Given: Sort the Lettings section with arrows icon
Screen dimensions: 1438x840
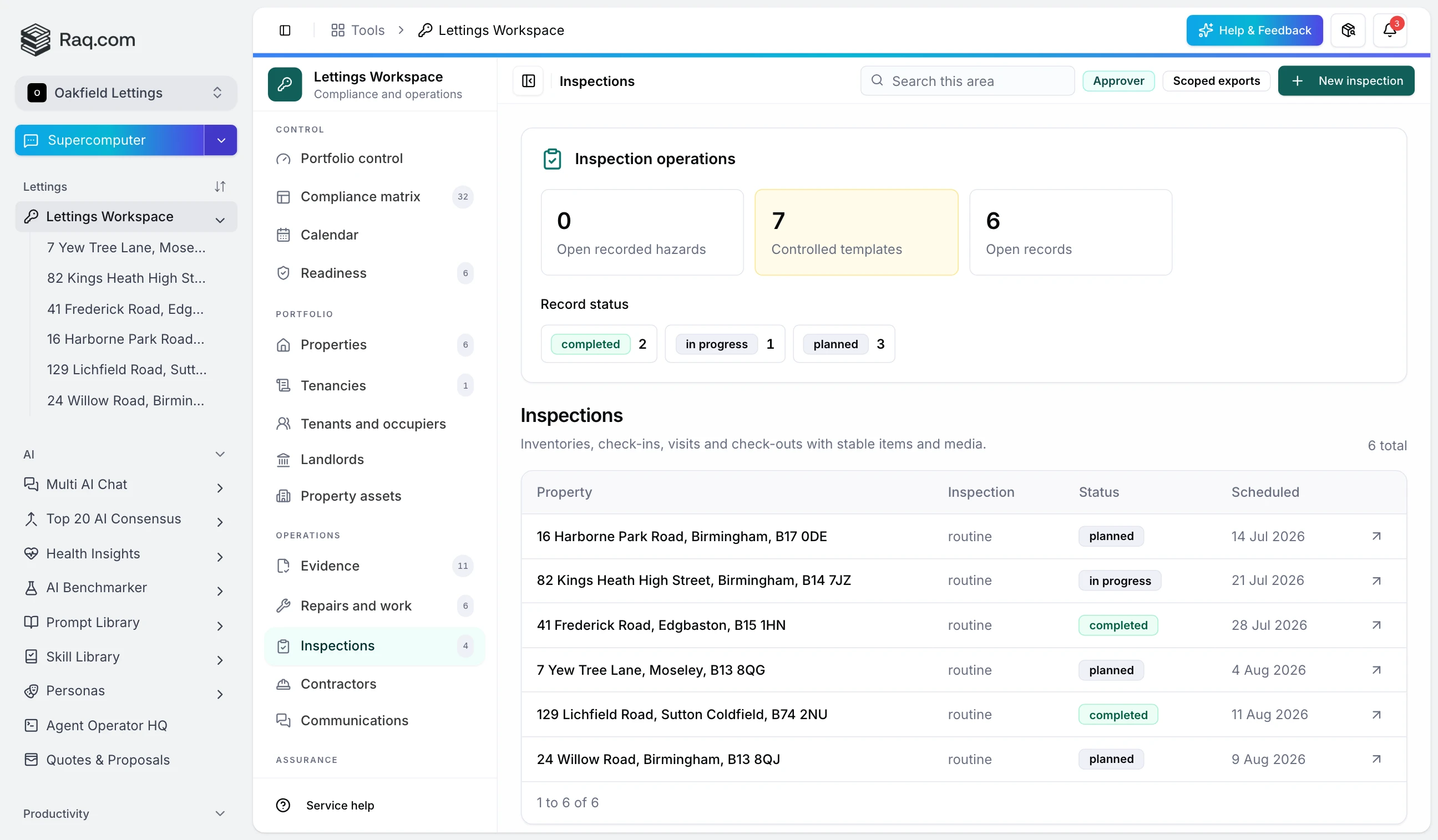Looking at the screenshot, I should [x=220, y=186].
